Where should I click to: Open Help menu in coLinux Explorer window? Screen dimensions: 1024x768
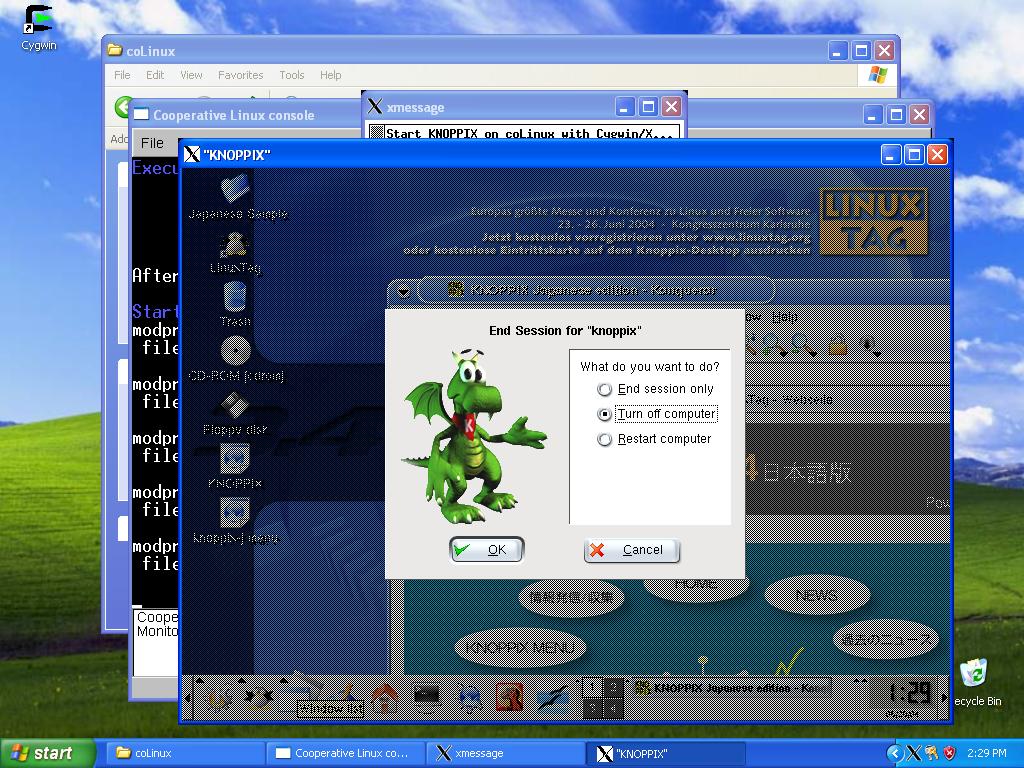330,75
